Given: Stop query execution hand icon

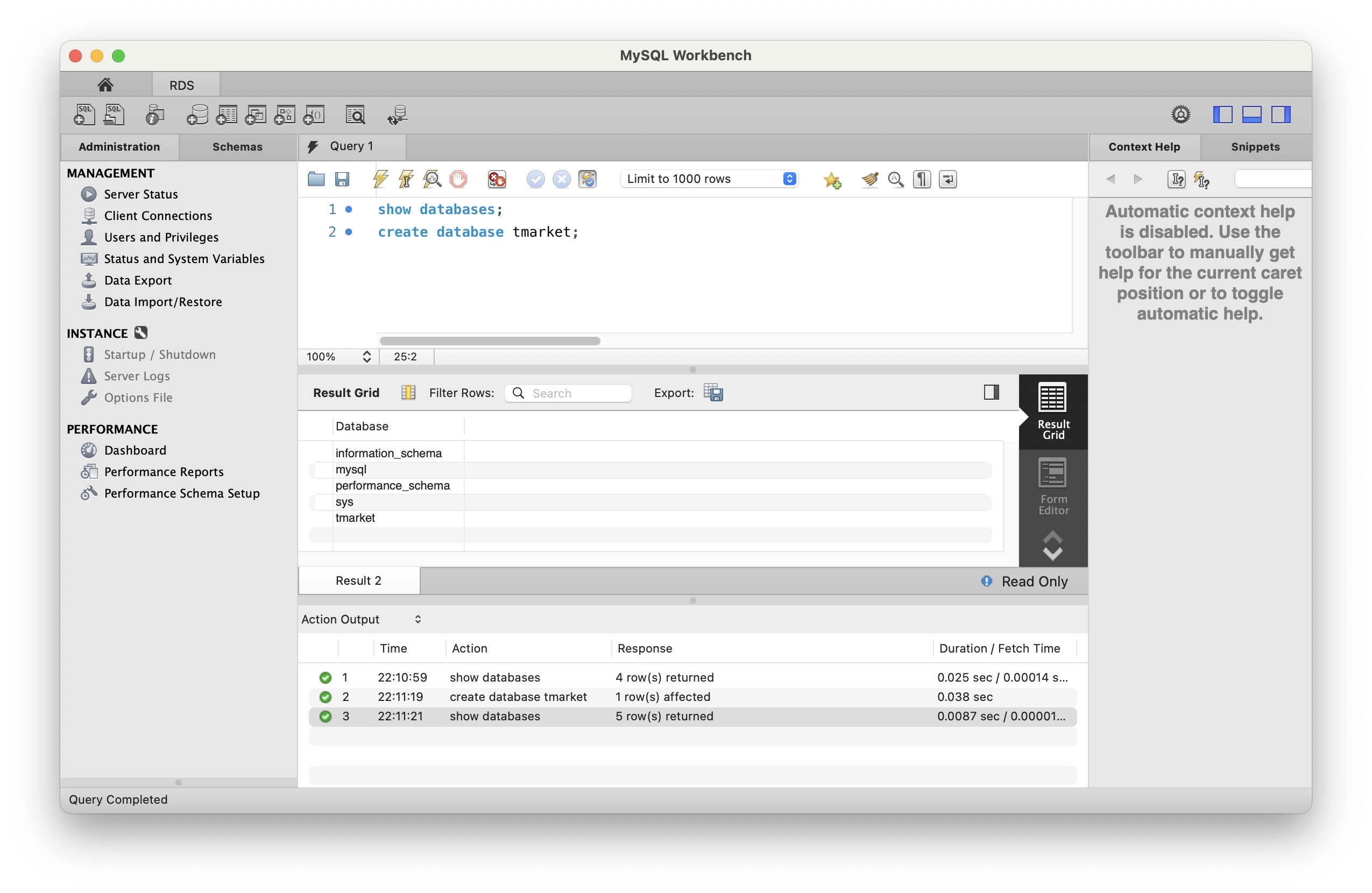Looking at the screenshot, I should 458,179.
